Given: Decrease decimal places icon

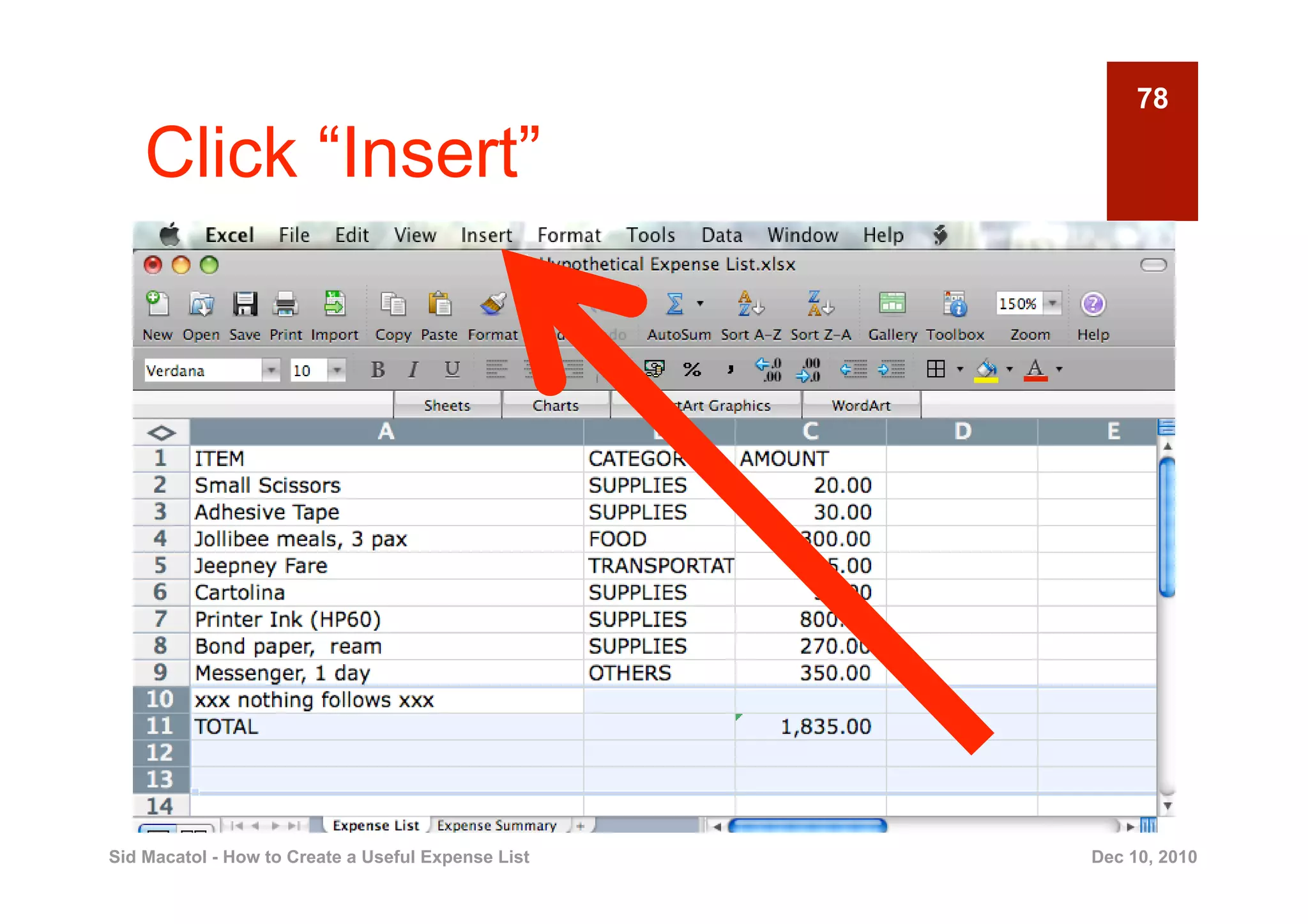Looking at the screenshot, I should point(808,369).
